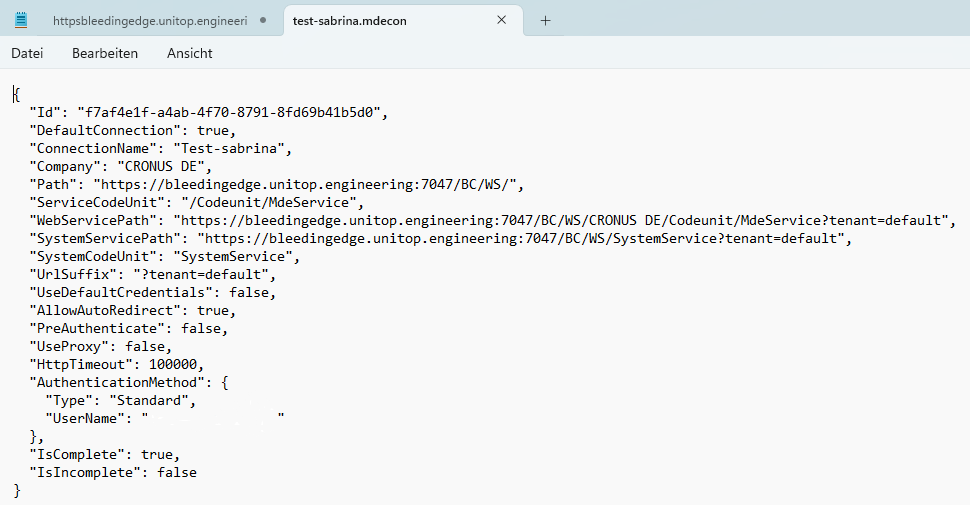Close the test-sabrina.mdecon tab

[x=502, y=20]
